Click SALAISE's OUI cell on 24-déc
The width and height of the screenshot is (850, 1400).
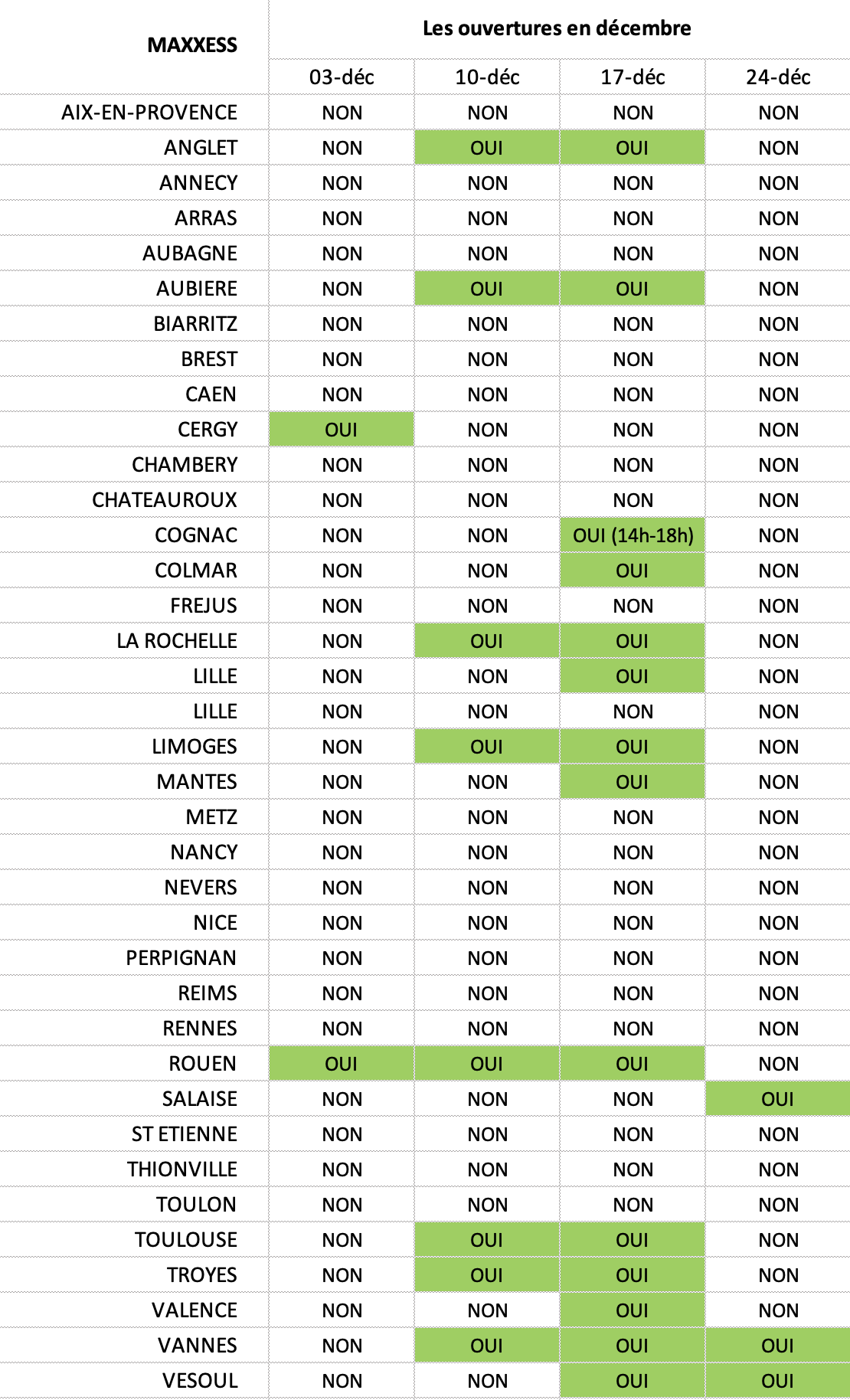778,1099
